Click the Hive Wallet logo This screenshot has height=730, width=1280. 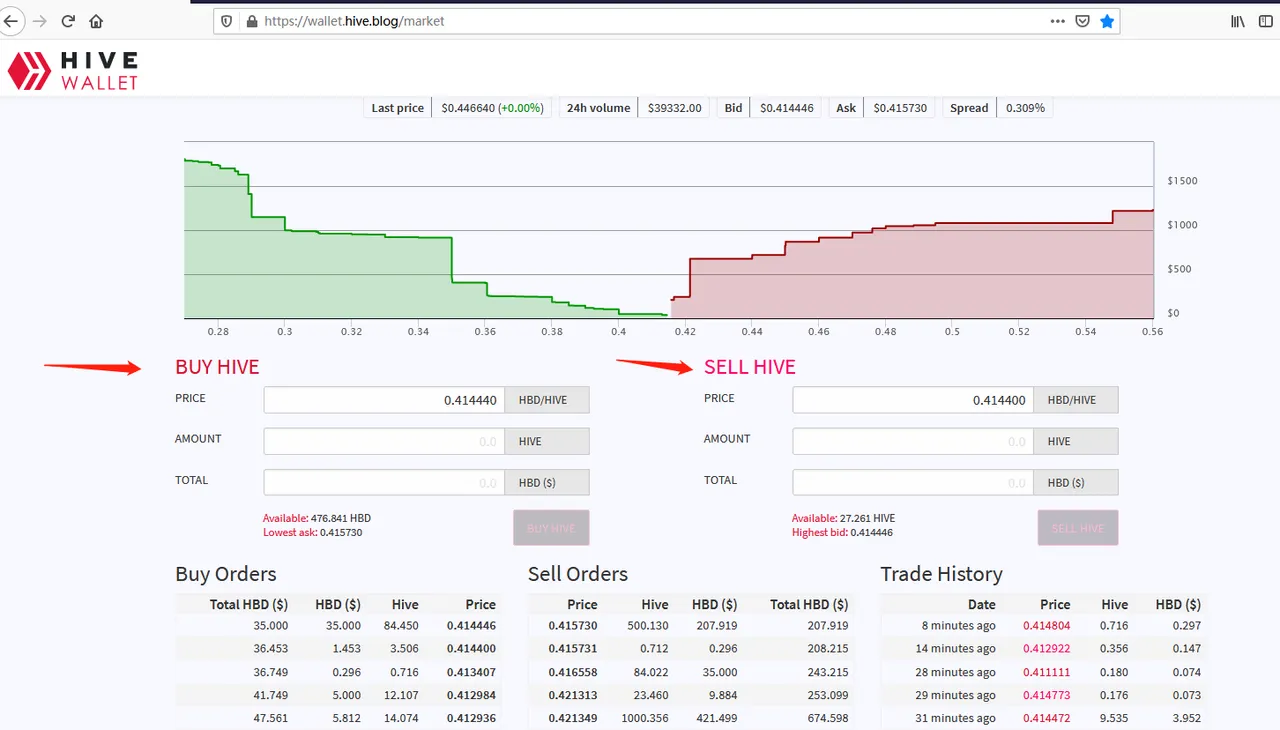[72, 71]
